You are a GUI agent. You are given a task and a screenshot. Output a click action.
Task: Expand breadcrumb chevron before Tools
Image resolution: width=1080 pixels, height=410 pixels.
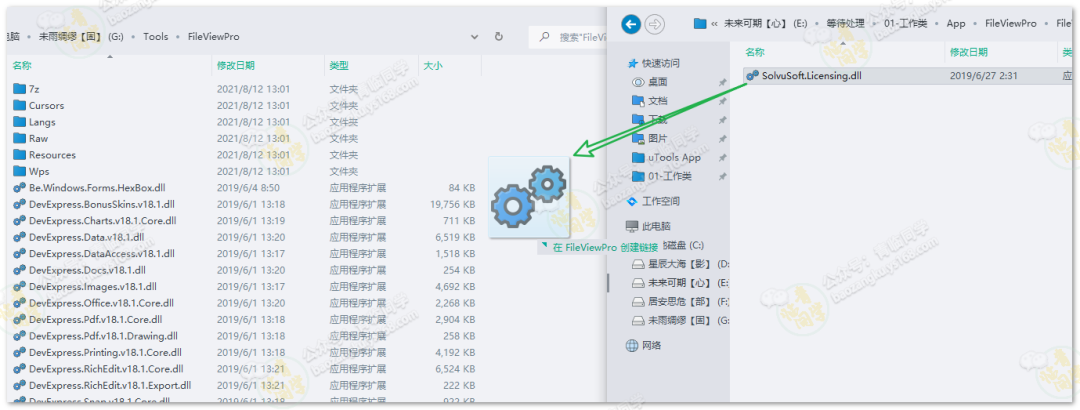point(134,37)
